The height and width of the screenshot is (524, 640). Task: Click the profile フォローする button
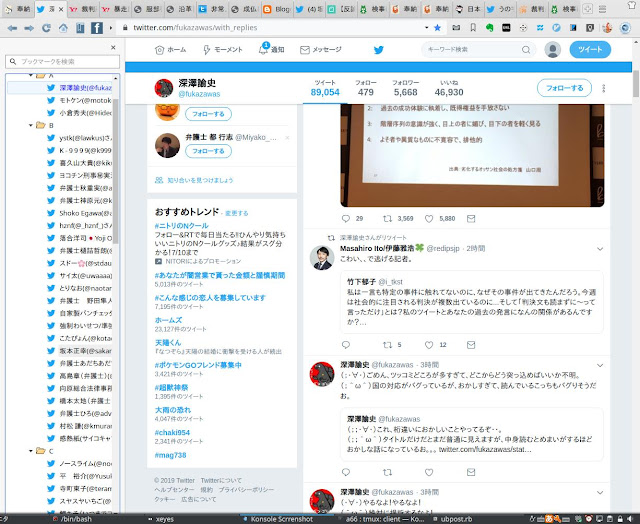(564, 88)
